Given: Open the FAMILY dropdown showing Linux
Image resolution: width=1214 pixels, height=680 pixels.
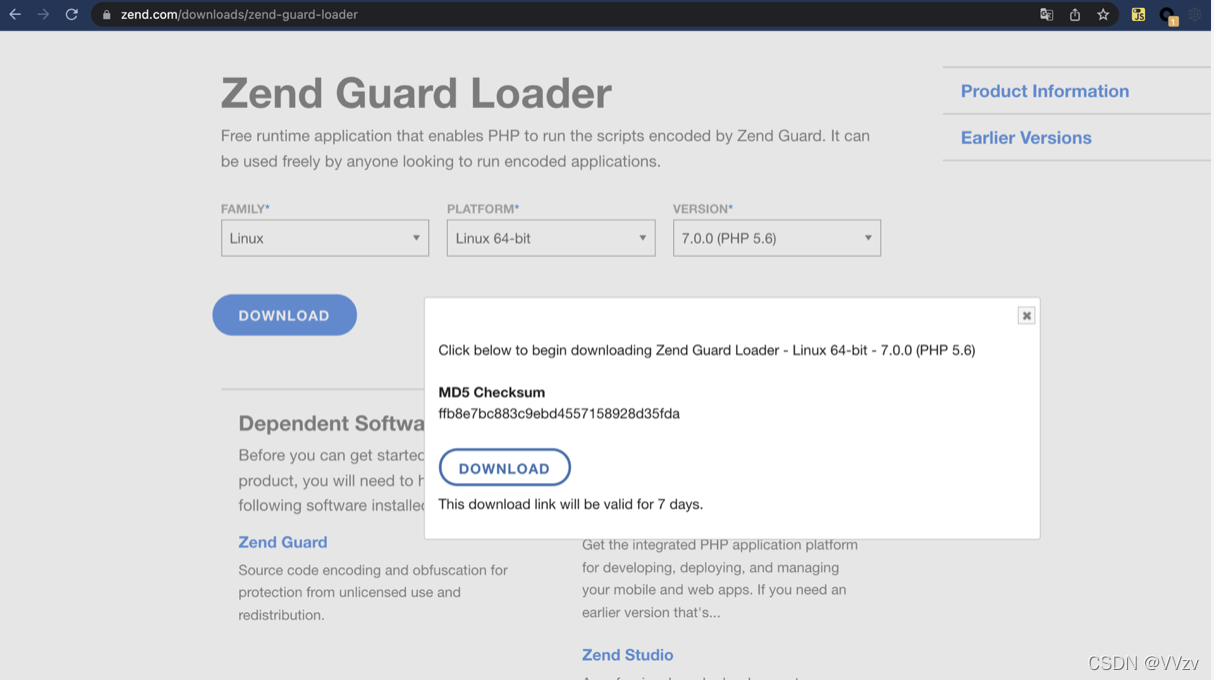Looking at the screenshot, I should pos(324,237).
